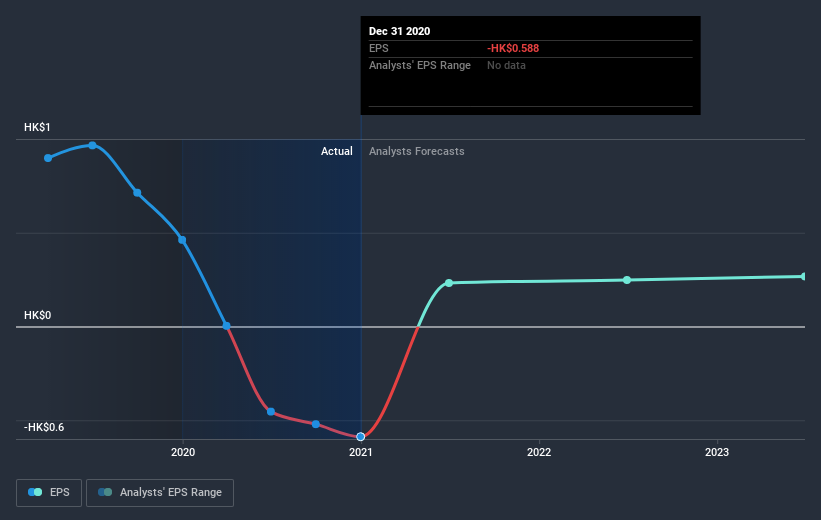Click the 2021 x-axis label

point(360,452)
